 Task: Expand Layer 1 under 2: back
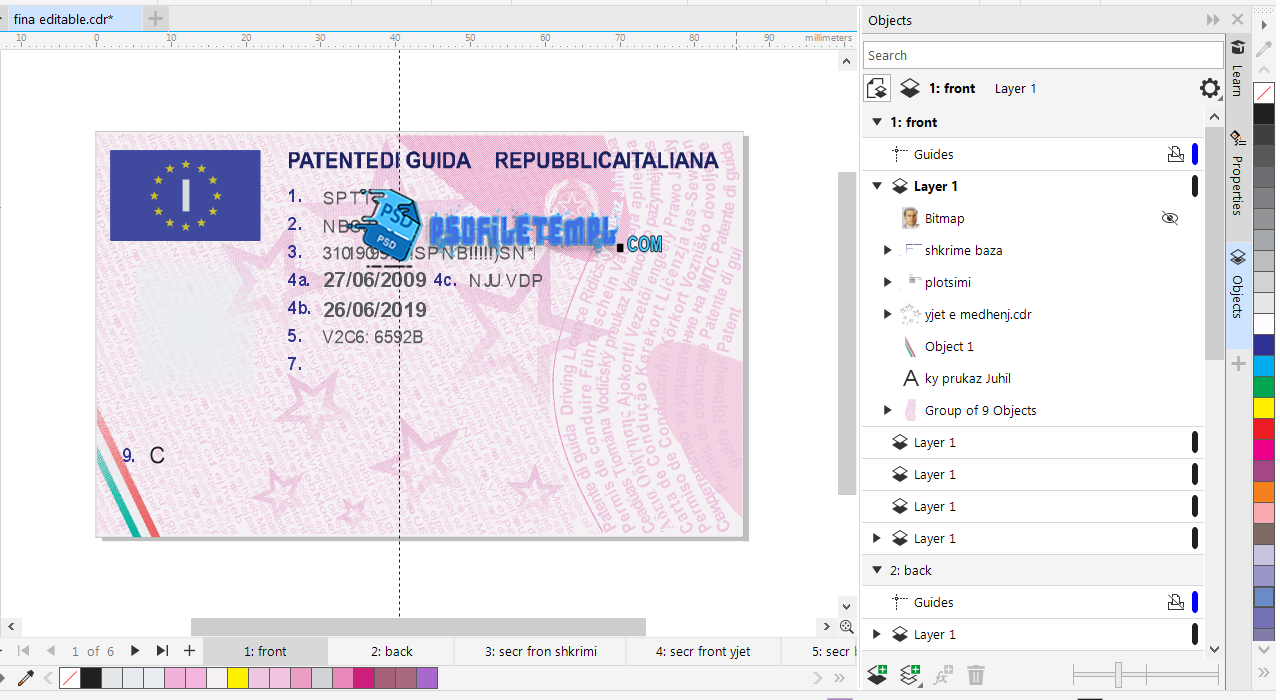click(877, 634)
